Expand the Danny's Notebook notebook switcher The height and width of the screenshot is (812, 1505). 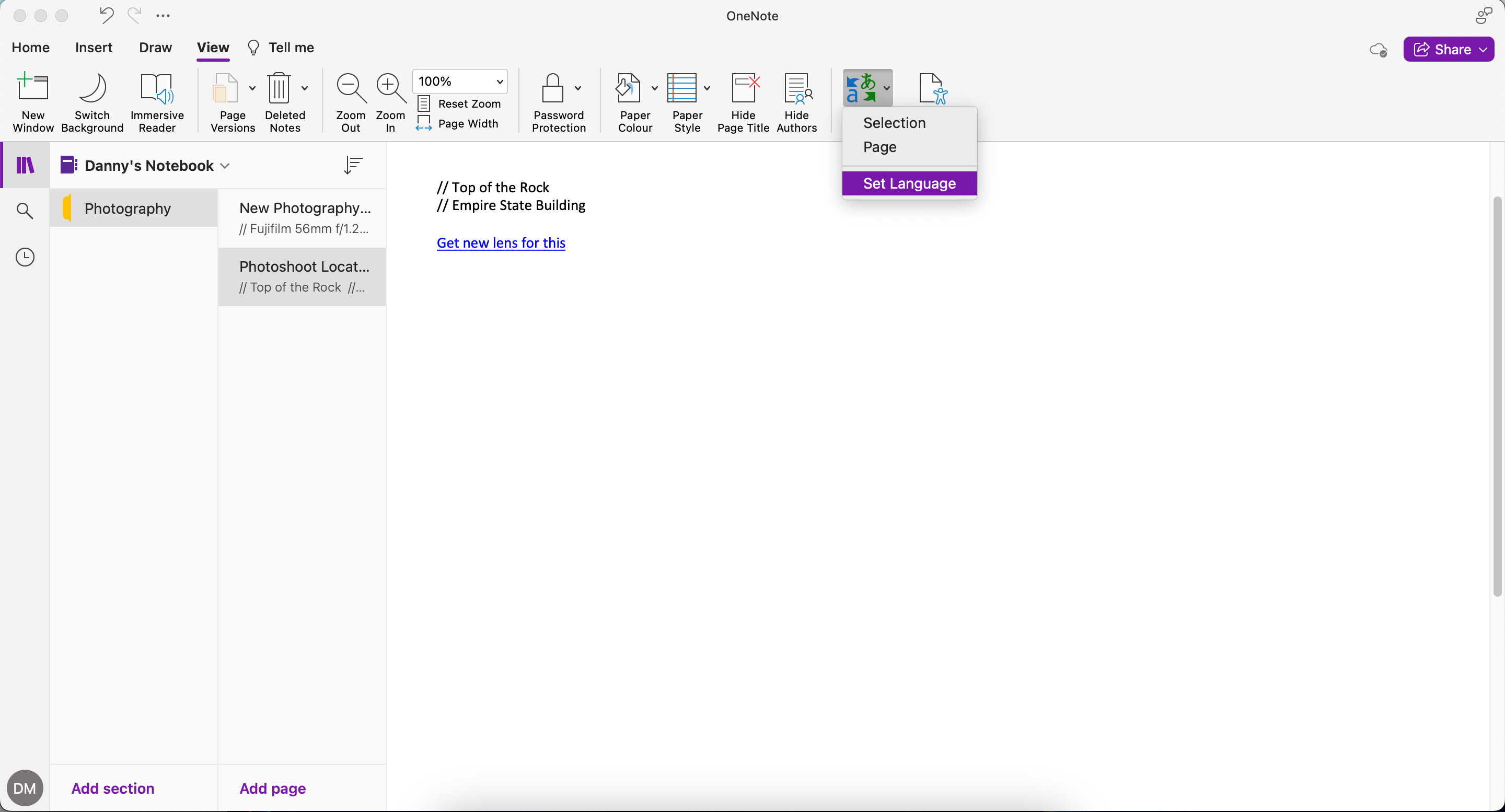click(x=225, y=165)
